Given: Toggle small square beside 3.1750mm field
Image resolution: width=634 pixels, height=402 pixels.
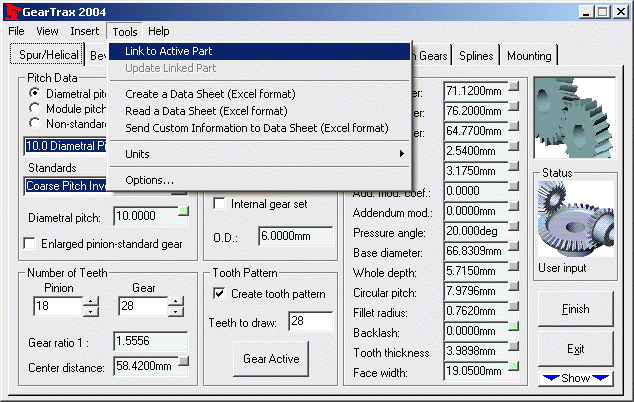Looking at the screenshot, I should click(514, 166).
